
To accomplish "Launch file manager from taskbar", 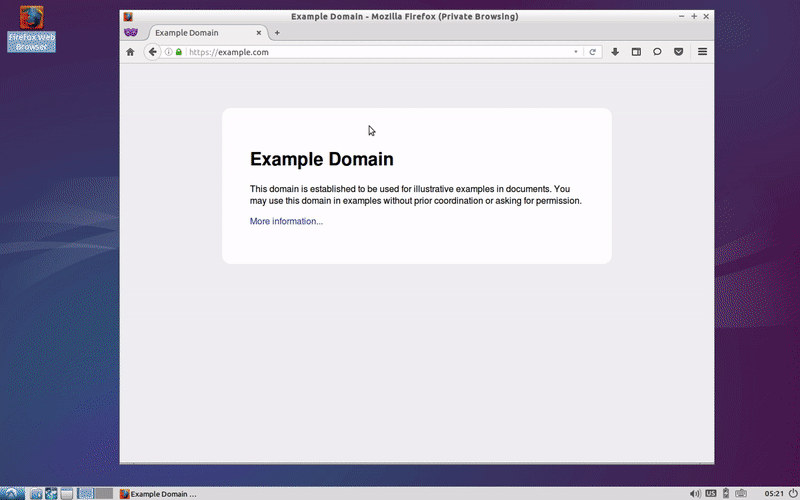I will pos(36,493).
